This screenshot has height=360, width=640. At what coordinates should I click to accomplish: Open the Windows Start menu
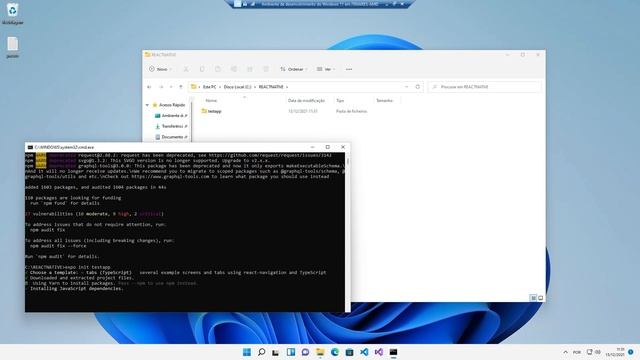pos(247,352)
